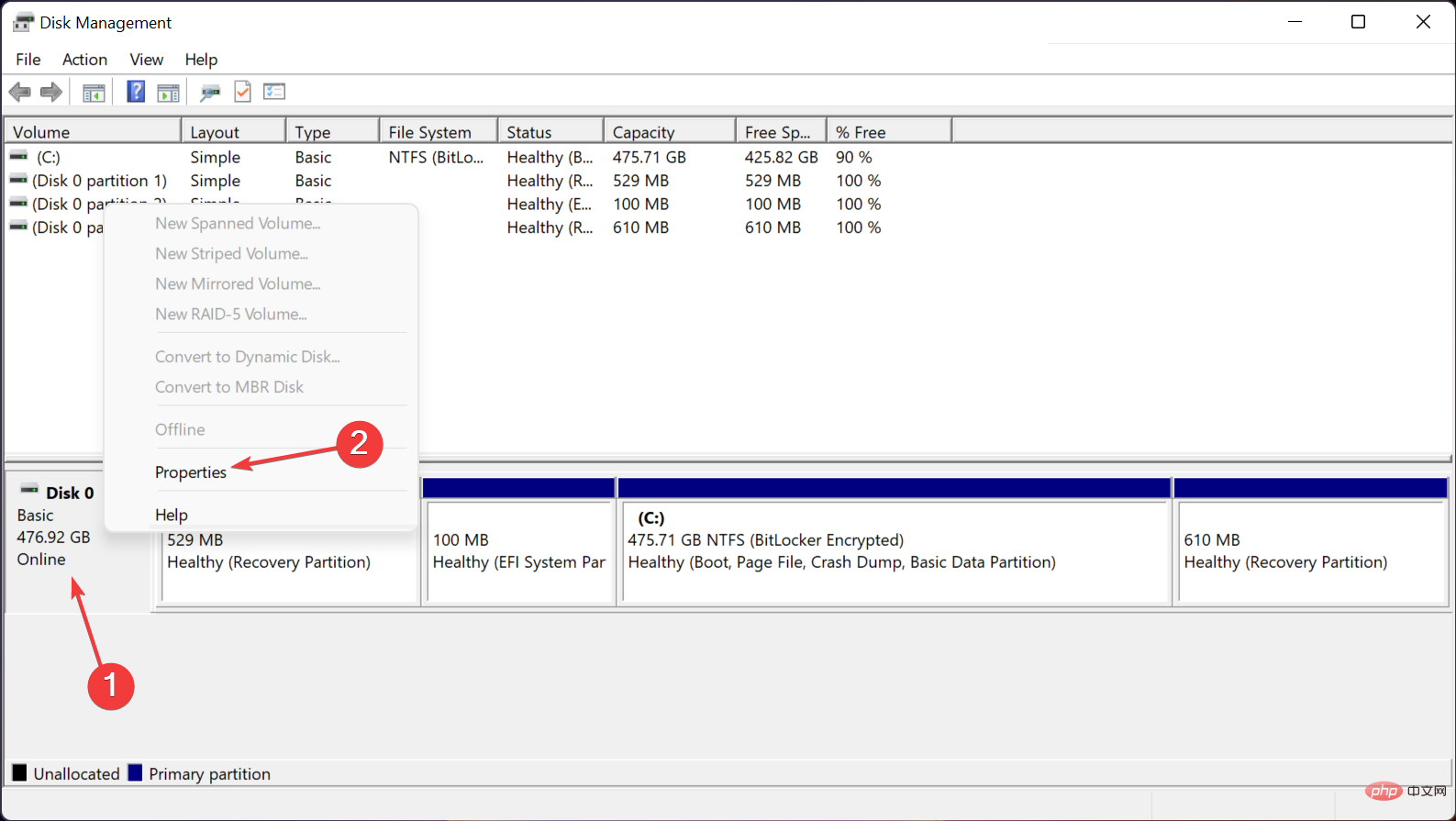Click the drive icon next to (C:)
1456x821 pixels.
(19, 157)
